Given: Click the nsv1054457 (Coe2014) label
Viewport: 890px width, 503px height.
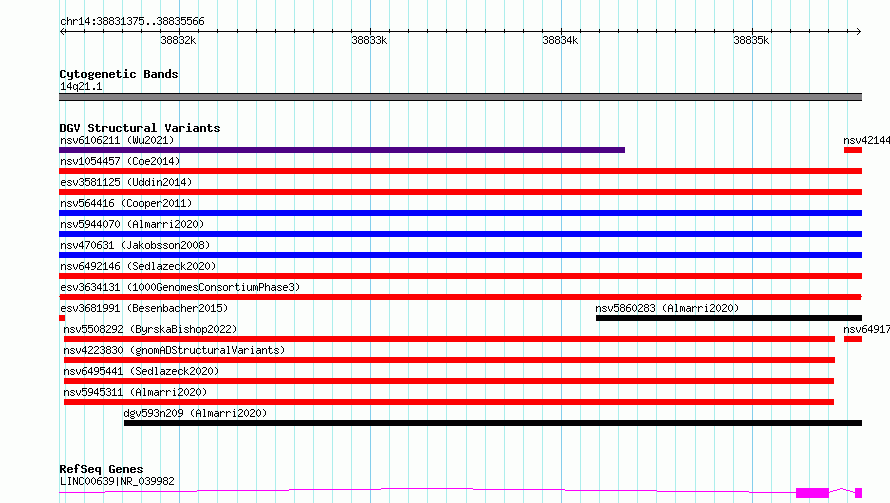Looking at the screenshot, I should click(120, 161).
